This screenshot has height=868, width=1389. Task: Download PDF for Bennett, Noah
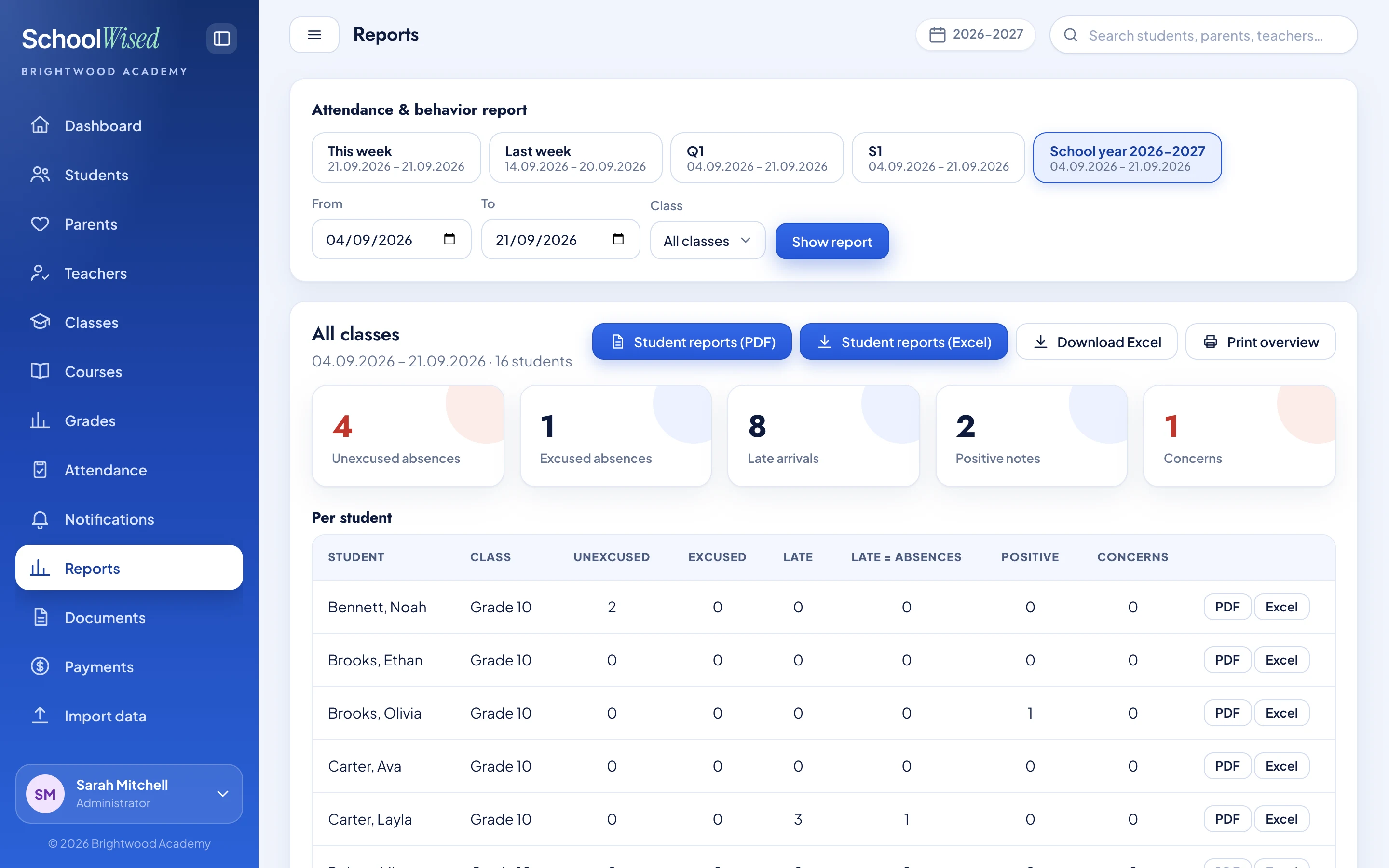pyautogui.click(x=1227, y=607)
